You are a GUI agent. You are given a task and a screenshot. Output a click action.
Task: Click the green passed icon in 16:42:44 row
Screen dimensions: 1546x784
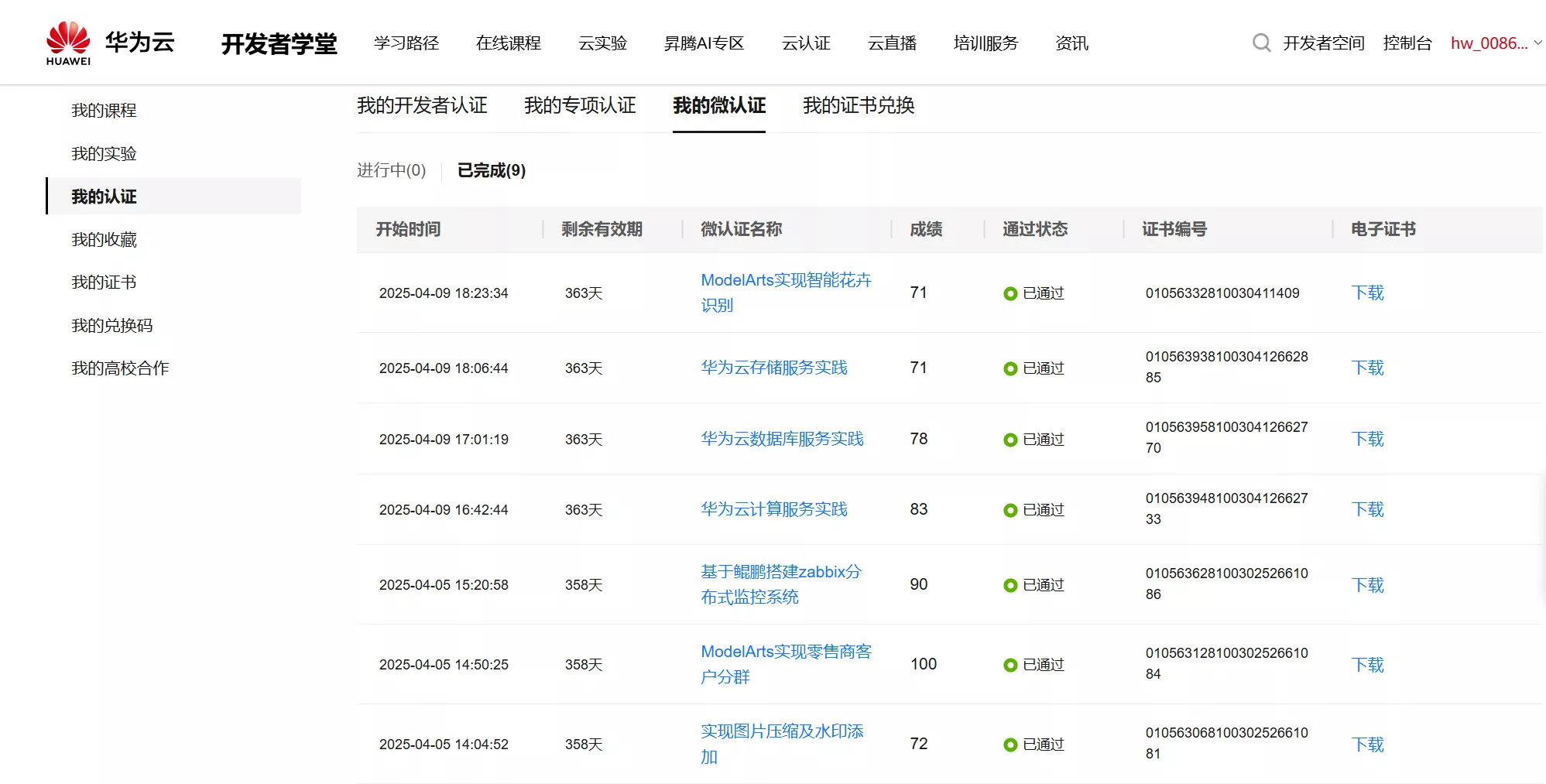[1010, 510]
